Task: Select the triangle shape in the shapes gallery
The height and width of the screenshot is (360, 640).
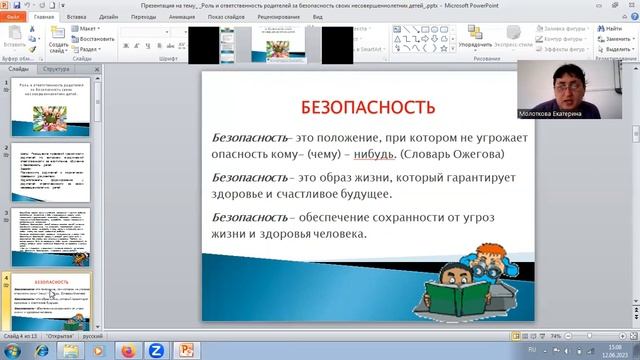Action: tap(397, 39)
